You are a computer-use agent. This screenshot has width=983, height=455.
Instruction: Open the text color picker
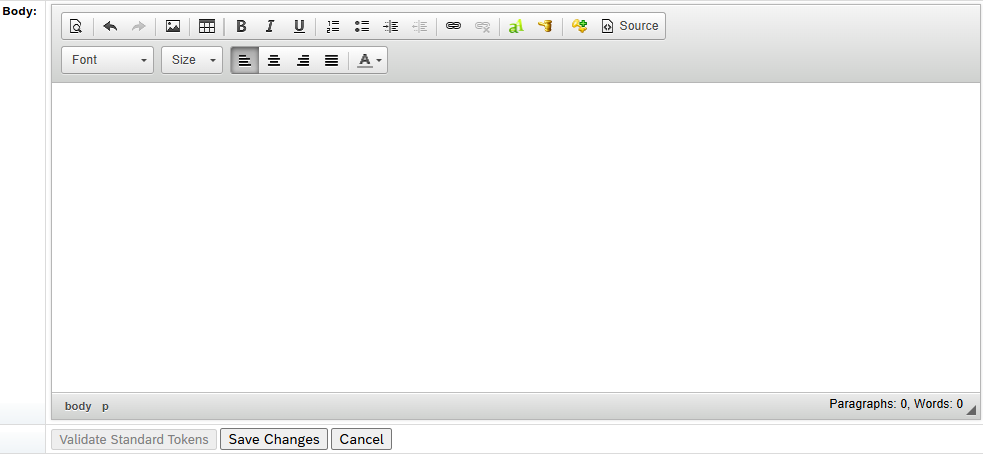(x=369, y=60)
